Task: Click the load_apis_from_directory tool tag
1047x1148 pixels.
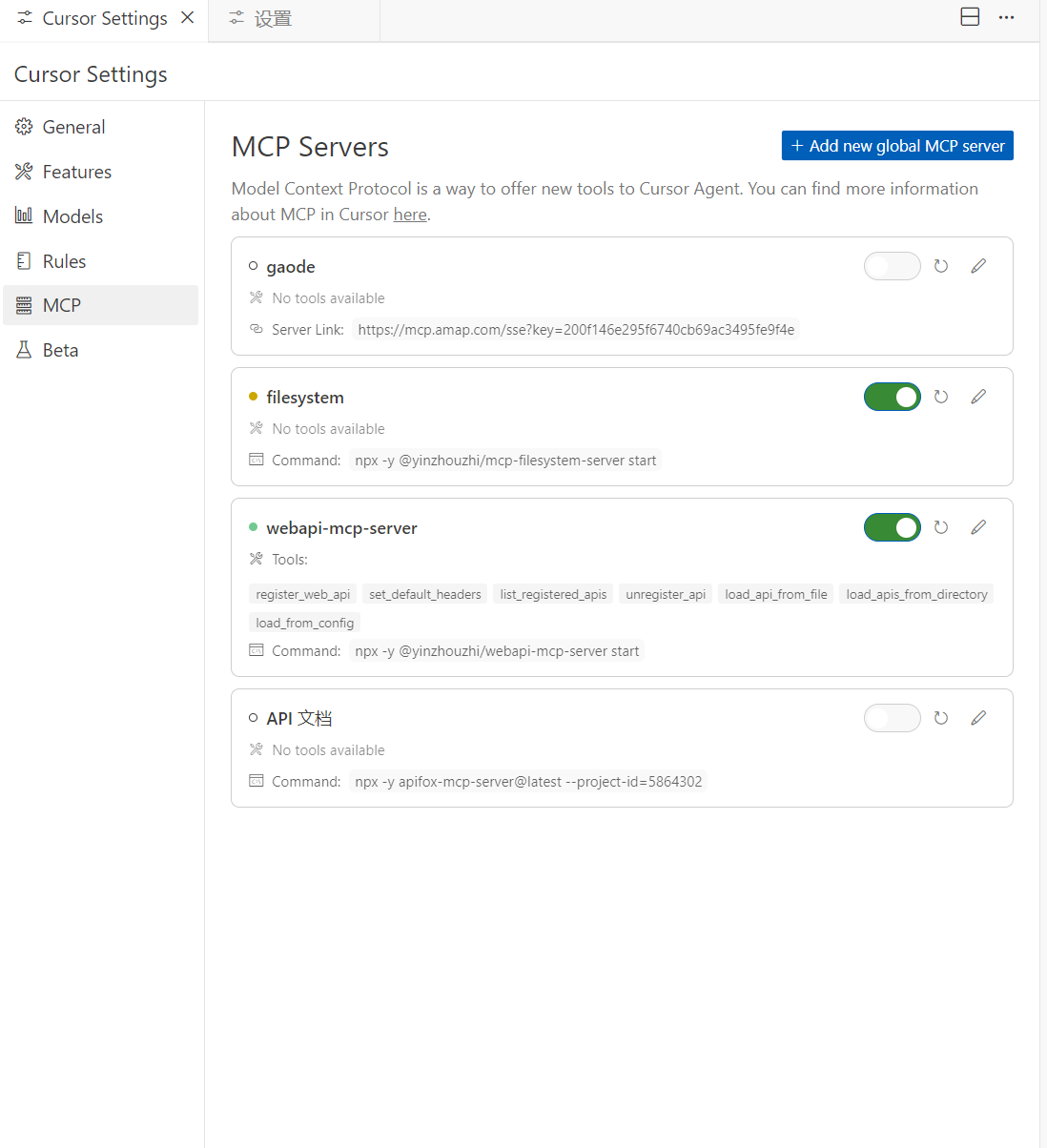Action: tap(916, 594)
